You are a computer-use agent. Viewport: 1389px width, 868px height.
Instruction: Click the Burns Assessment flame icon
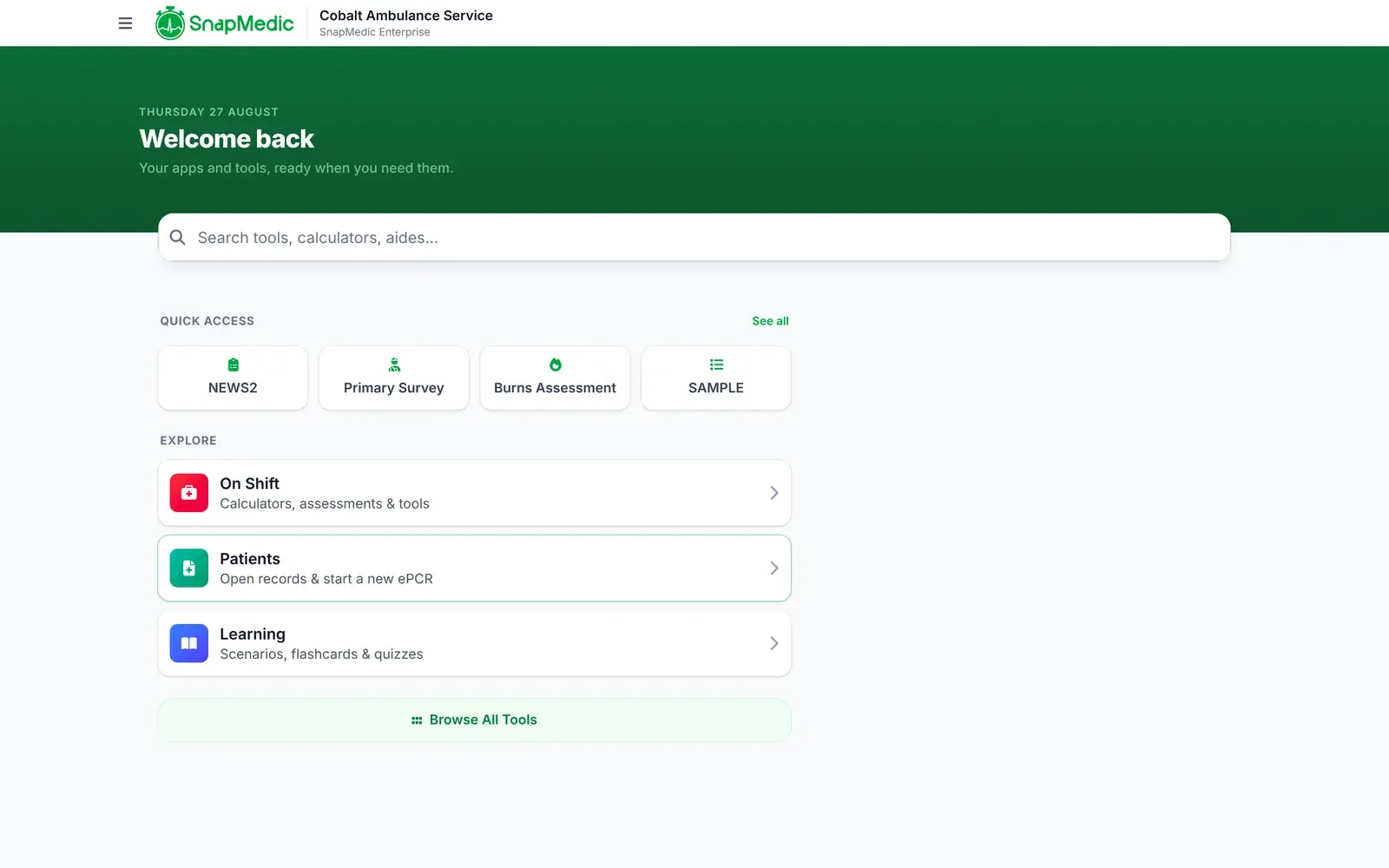[556, 365]
